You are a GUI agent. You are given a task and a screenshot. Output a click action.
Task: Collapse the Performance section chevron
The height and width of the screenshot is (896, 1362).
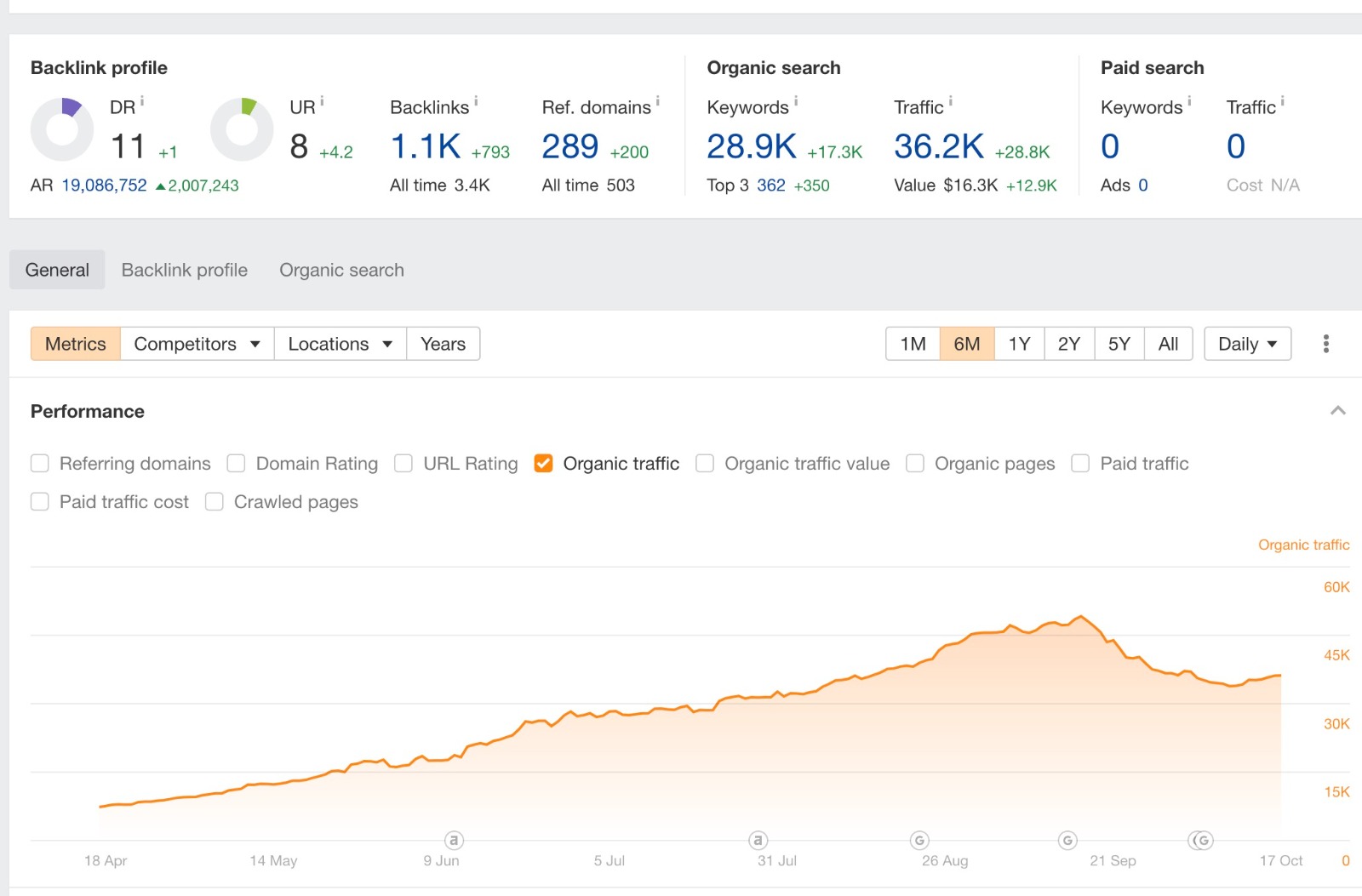tap(1337, 411)
